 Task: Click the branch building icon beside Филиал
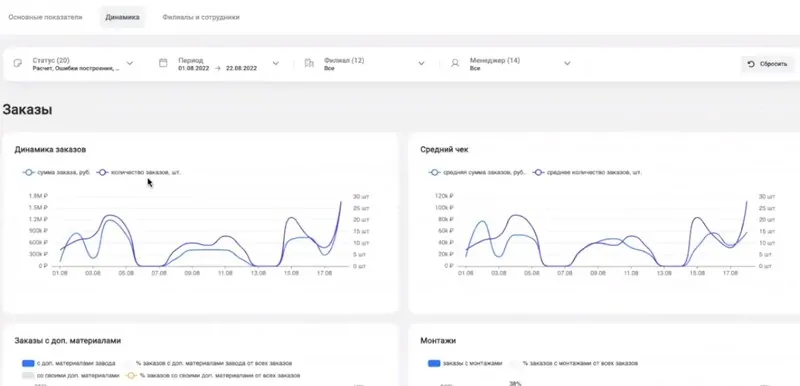click(x=309, y=63)
